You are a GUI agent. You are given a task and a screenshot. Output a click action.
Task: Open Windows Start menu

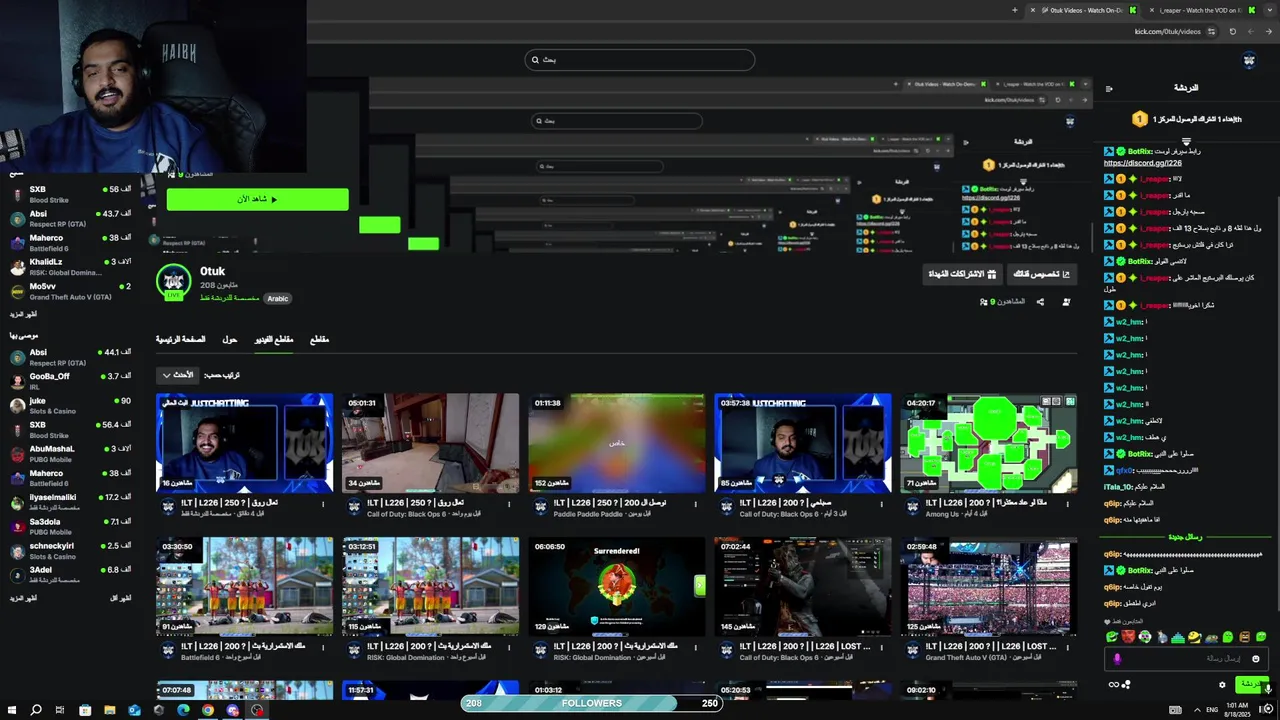click(11, 710)
